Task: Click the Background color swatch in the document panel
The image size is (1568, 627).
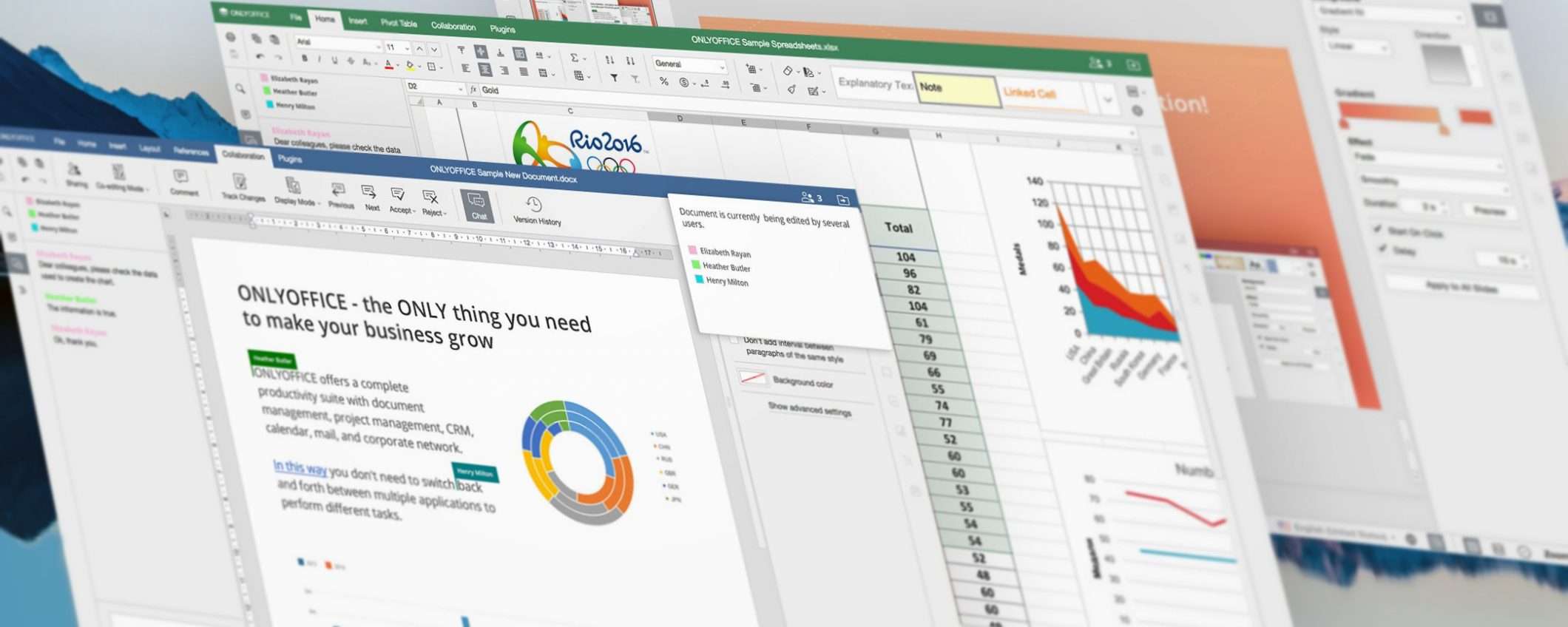Action: pos(753,378)
